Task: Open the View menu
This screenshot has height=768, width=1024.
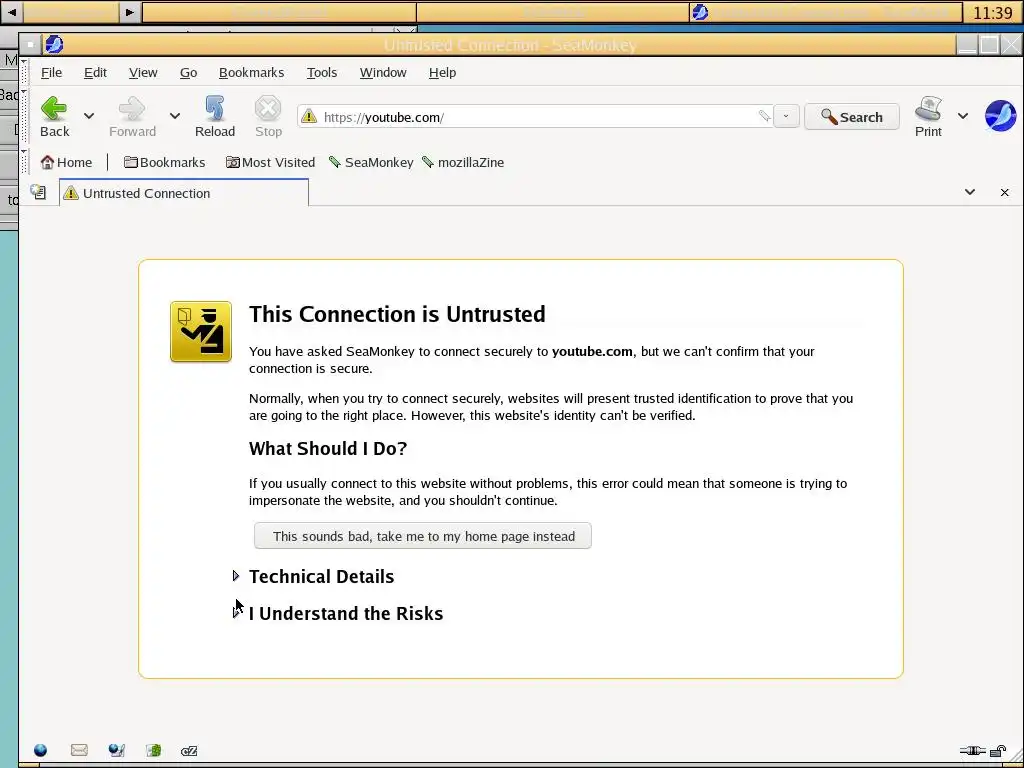Action: click(143, 72)
